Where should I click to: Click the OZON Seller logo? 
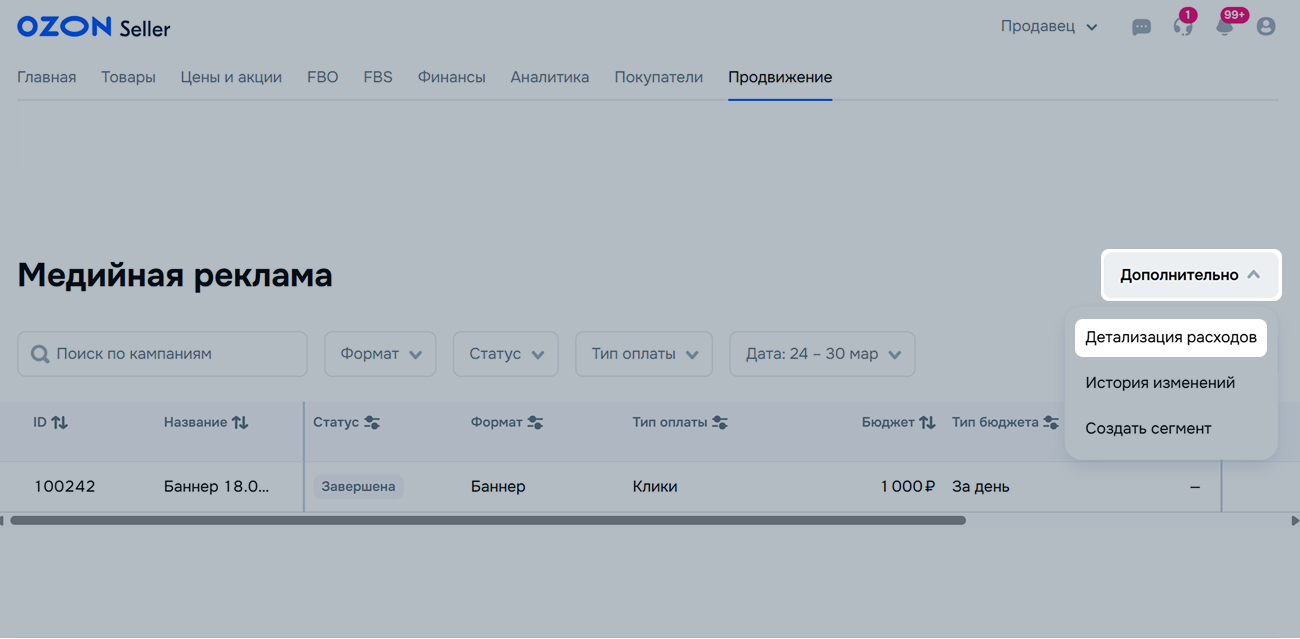coord(94,28)
